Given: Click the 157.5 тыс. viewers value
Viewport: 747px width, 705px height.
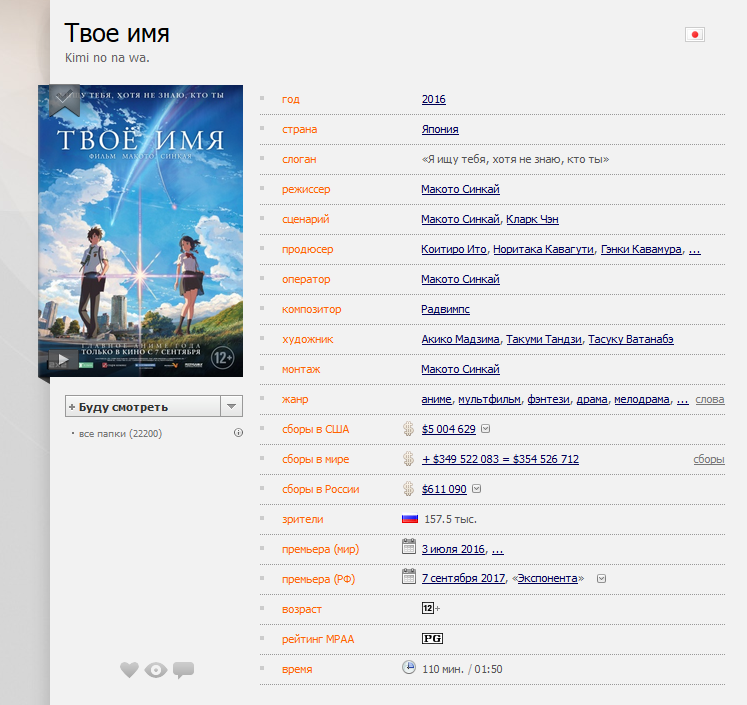Looking at the screenshot, I should click(x=450, y=519).
